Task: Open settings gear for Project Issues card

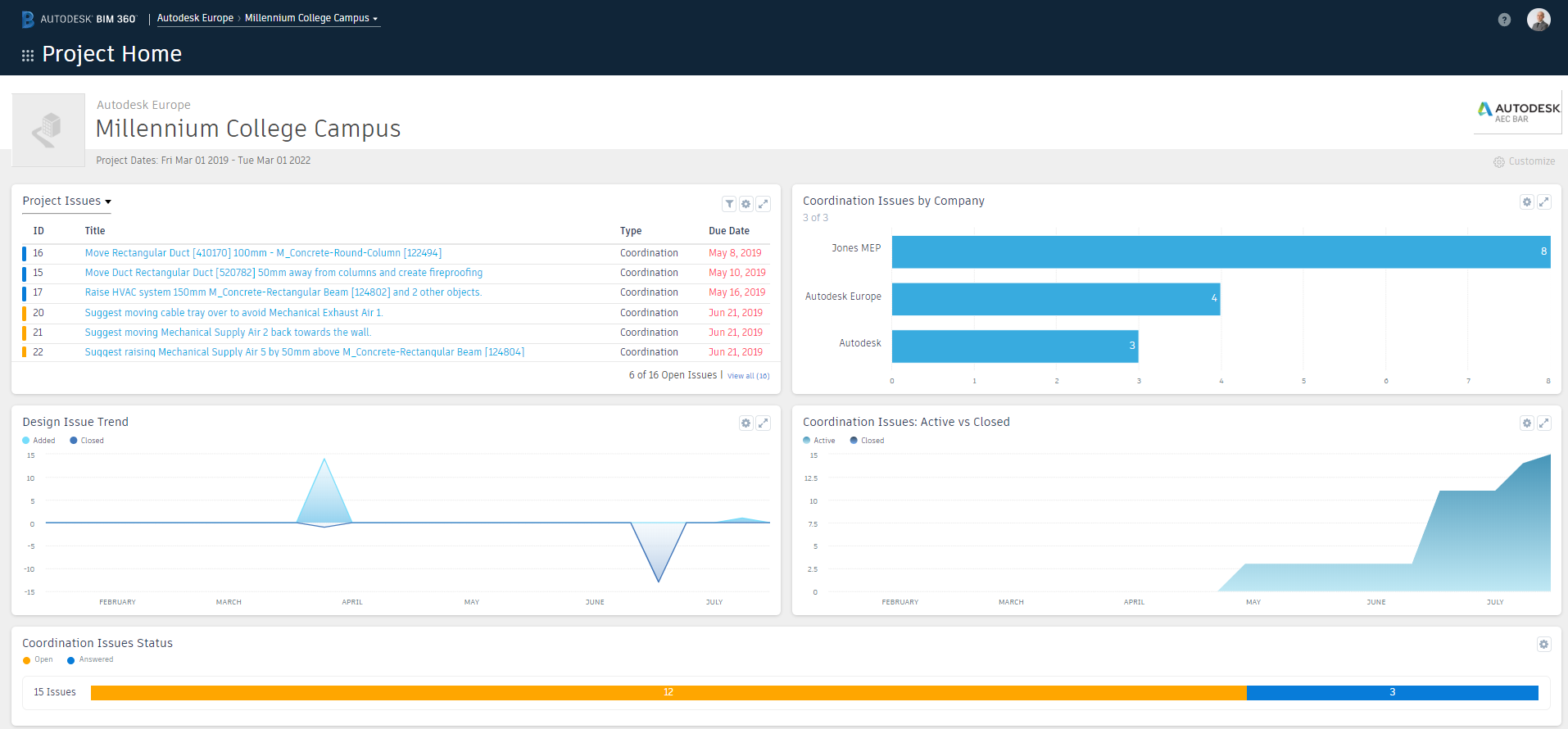Action: point(745,204)
